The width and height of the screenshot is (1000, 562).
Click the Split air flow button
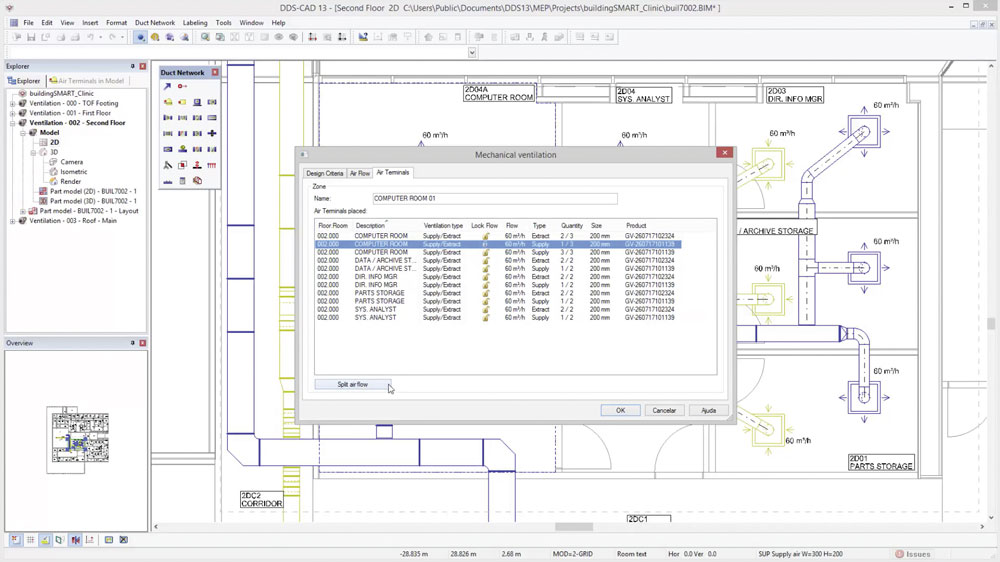(x=353, y=385)
